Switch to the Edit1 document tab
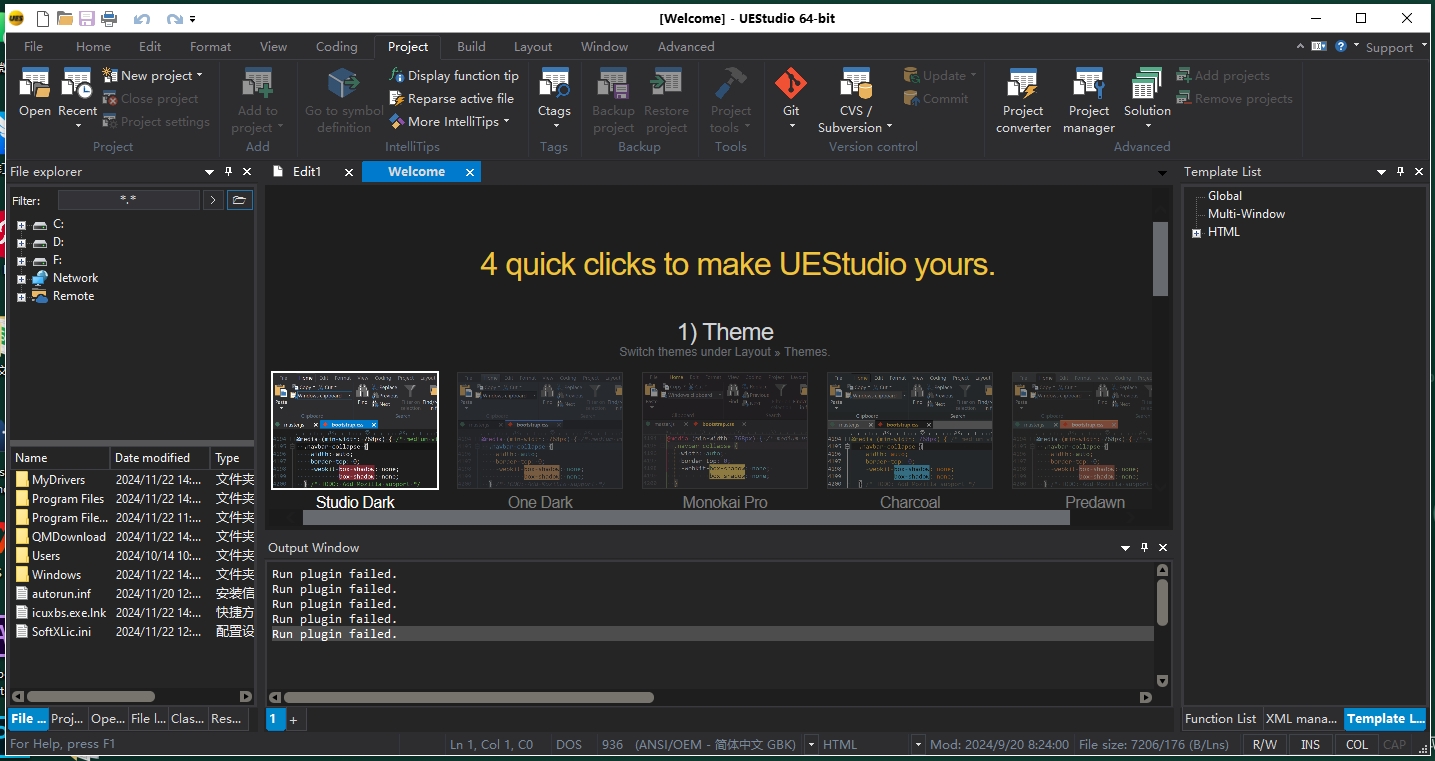1435x761 pixels. pyautogui.click(x=306, y=172)
